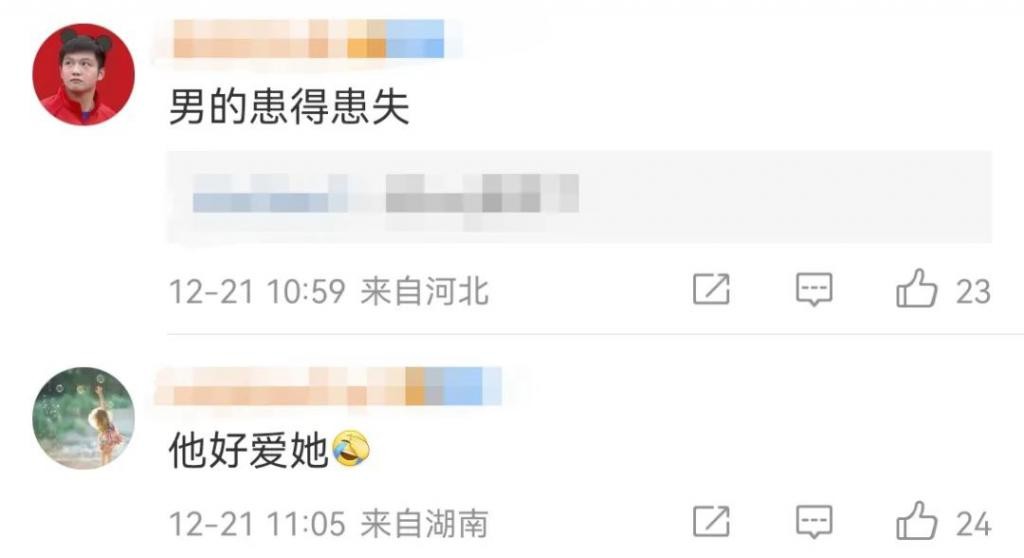Select the comment text 男的患得患失
This screenshot has height=558, width=1024.
[x=289, y=107]
